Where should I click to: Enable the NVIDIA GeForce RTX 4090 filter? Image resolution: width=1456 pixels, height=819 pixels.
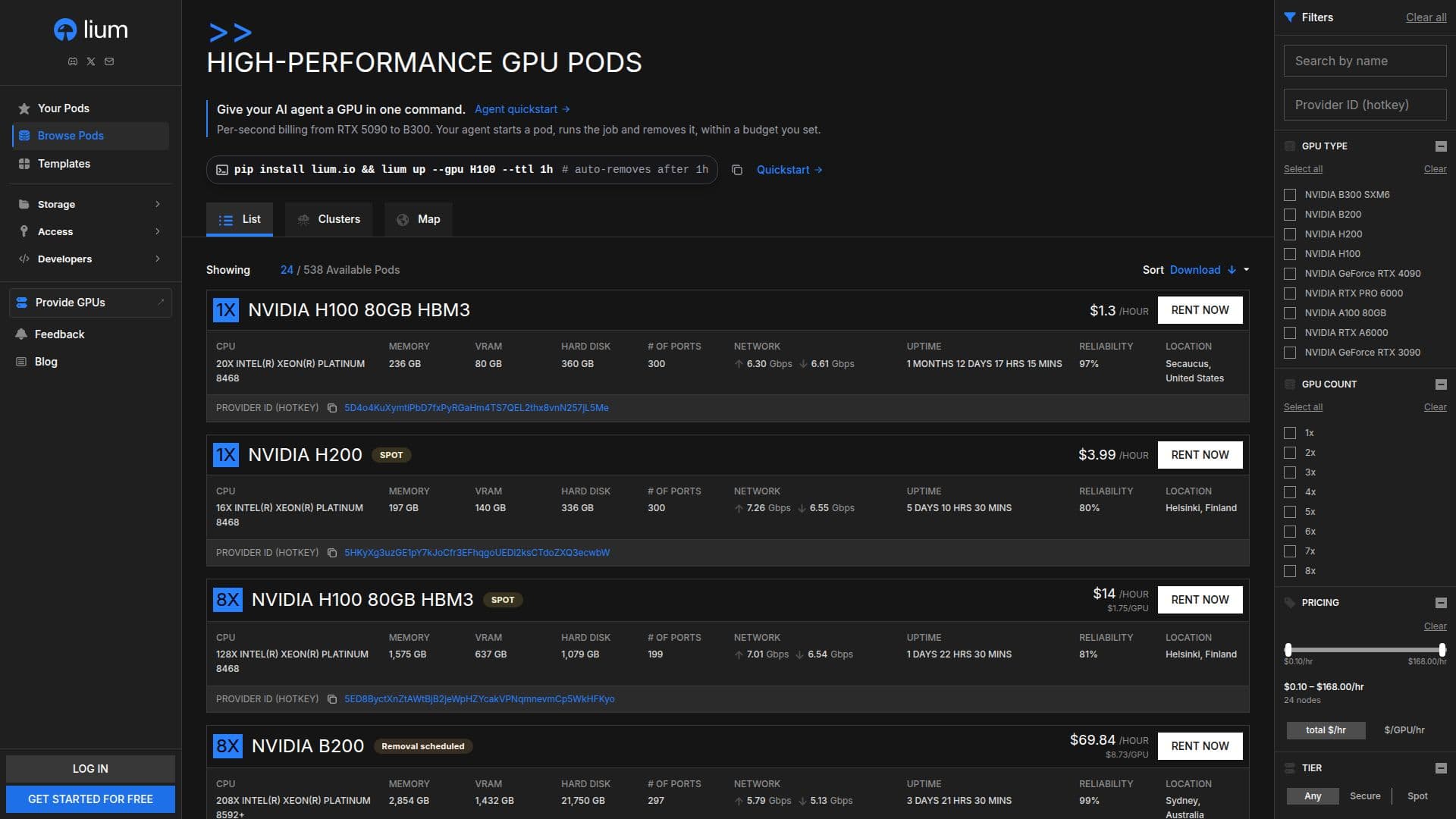click(1290, 274)
